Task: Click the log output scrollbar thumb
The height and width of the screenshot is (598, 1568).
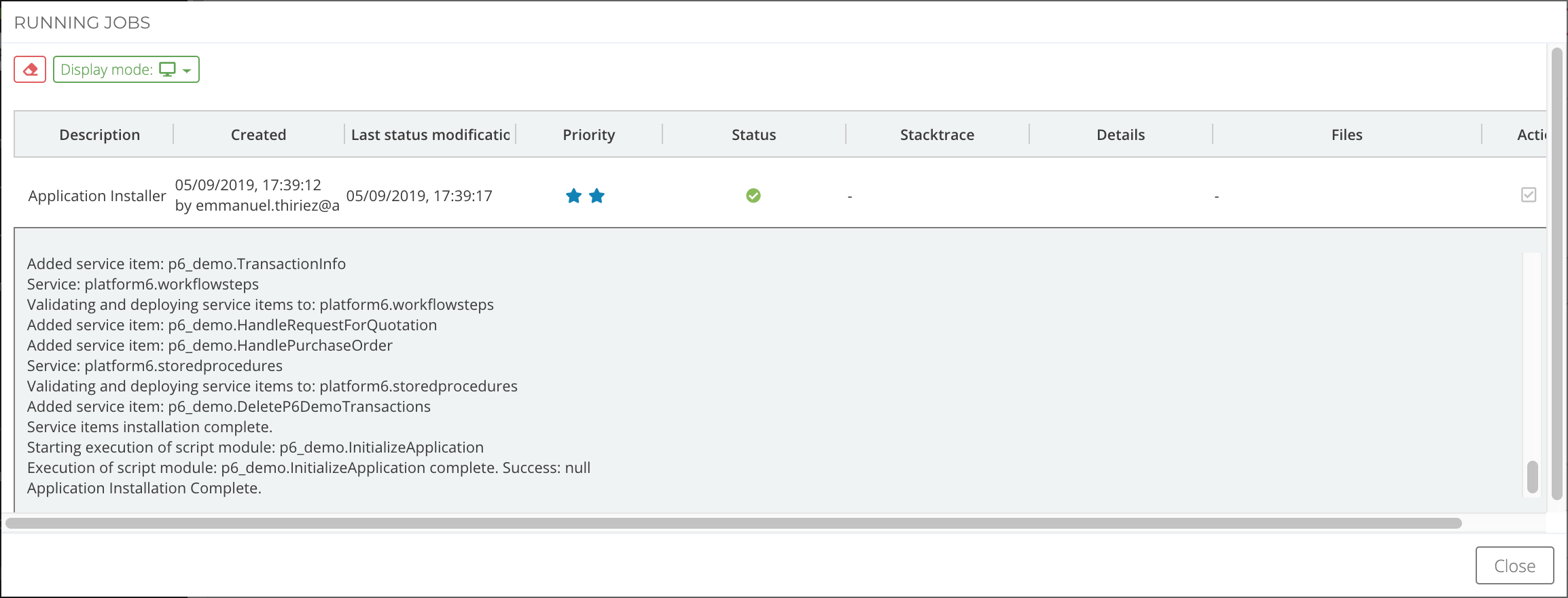Action: (1532, 477)
